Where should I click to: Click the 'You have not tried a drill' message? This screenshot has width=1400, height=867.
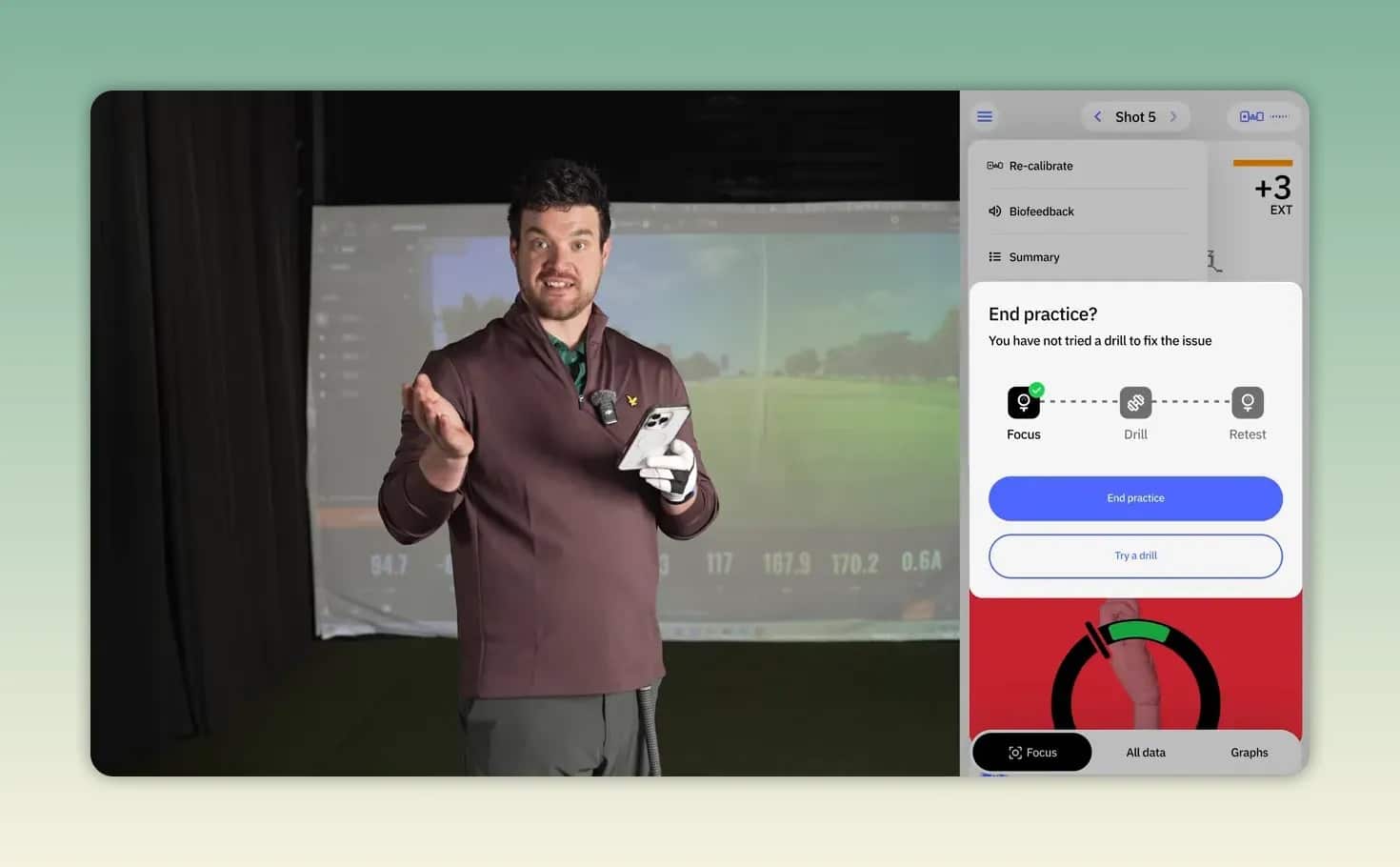click(x=1100, y=341)
